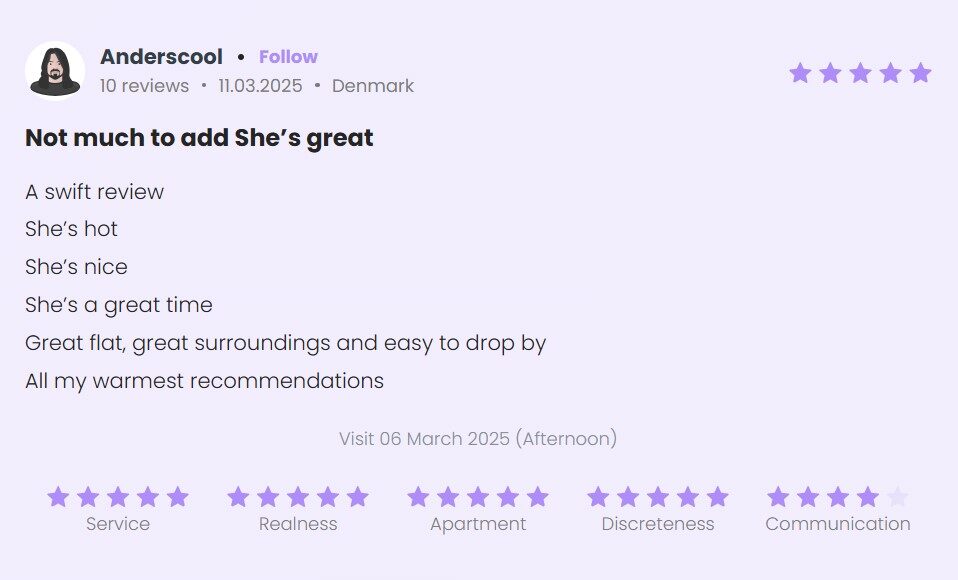Click the Communication category label
The height and width of the screenshot is (580, 958).
(x=838, y=524)
